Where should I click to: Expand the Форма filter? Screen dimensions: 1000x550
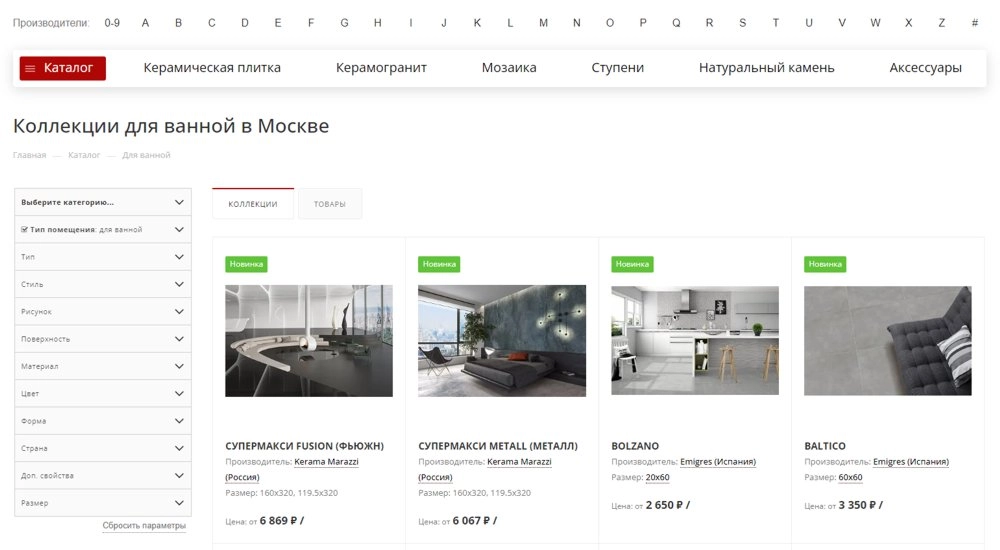tap(103, 421)
